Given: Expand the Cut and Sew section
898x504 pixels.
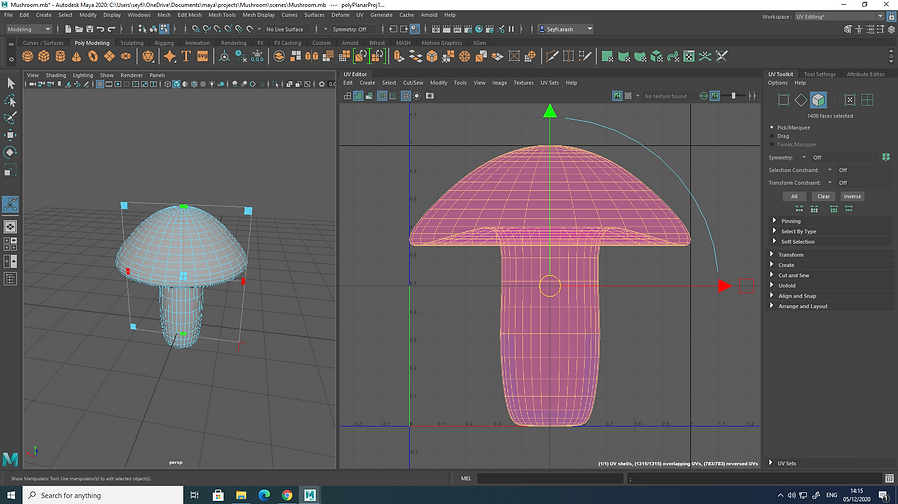Looking at the screenshot, I should click(x=793, y=275).
